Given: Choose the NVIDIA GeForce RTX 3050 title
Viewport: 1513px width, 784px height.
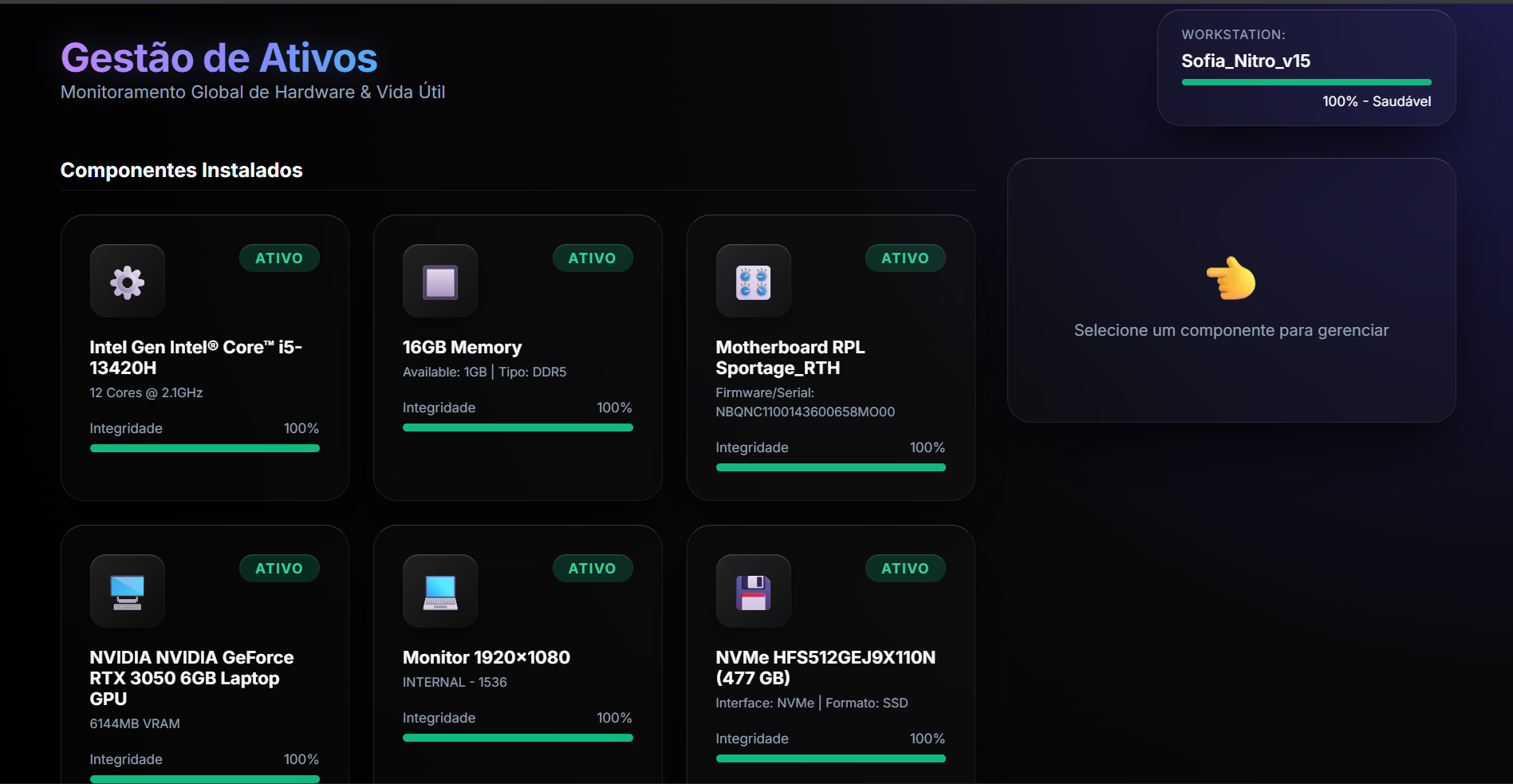Looking at the screenshot, I should pyautogui.click(x=191, y=678).
